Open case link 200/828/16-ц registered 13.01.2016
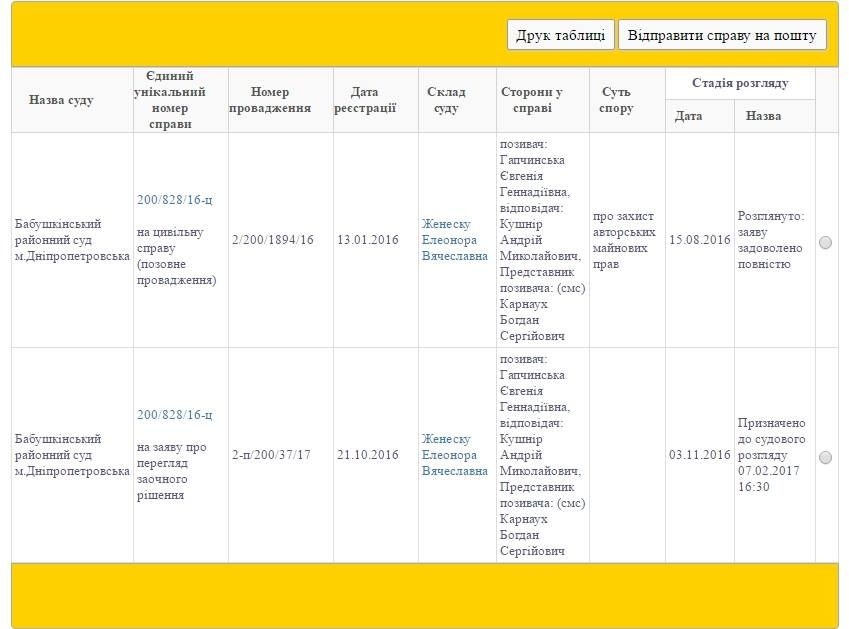This screenshot has height=629, width=849. (x=174, y=200)
